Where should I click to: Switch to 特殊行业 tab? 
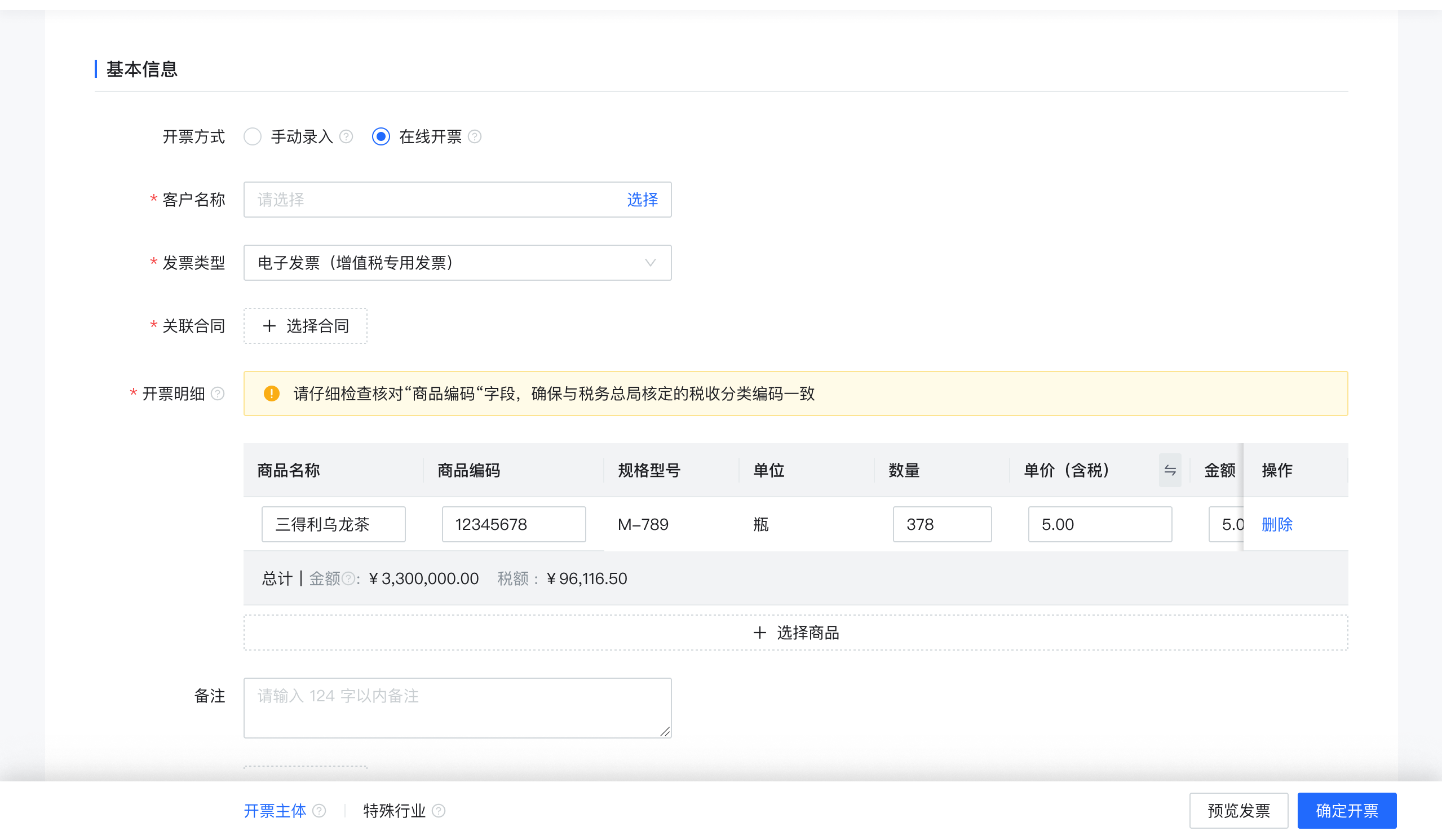pos(394,811)
